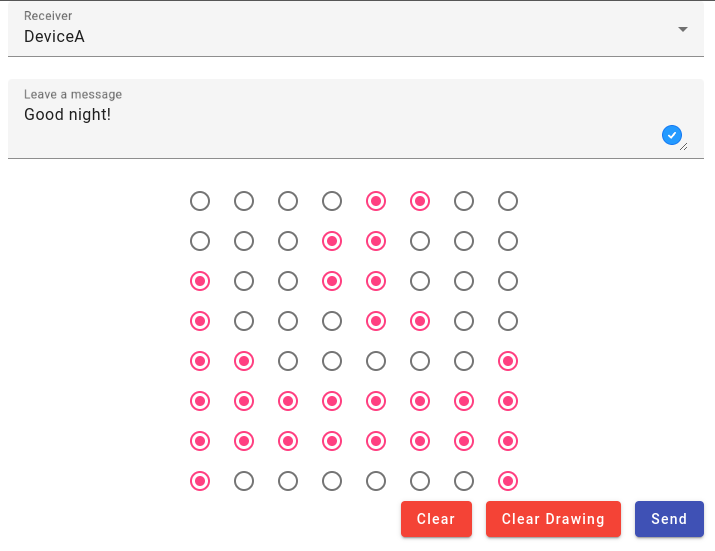This screenshot has width=715, height=551.
Task: Deselect the first radio in third row
Action: click(x=200, y=281)
